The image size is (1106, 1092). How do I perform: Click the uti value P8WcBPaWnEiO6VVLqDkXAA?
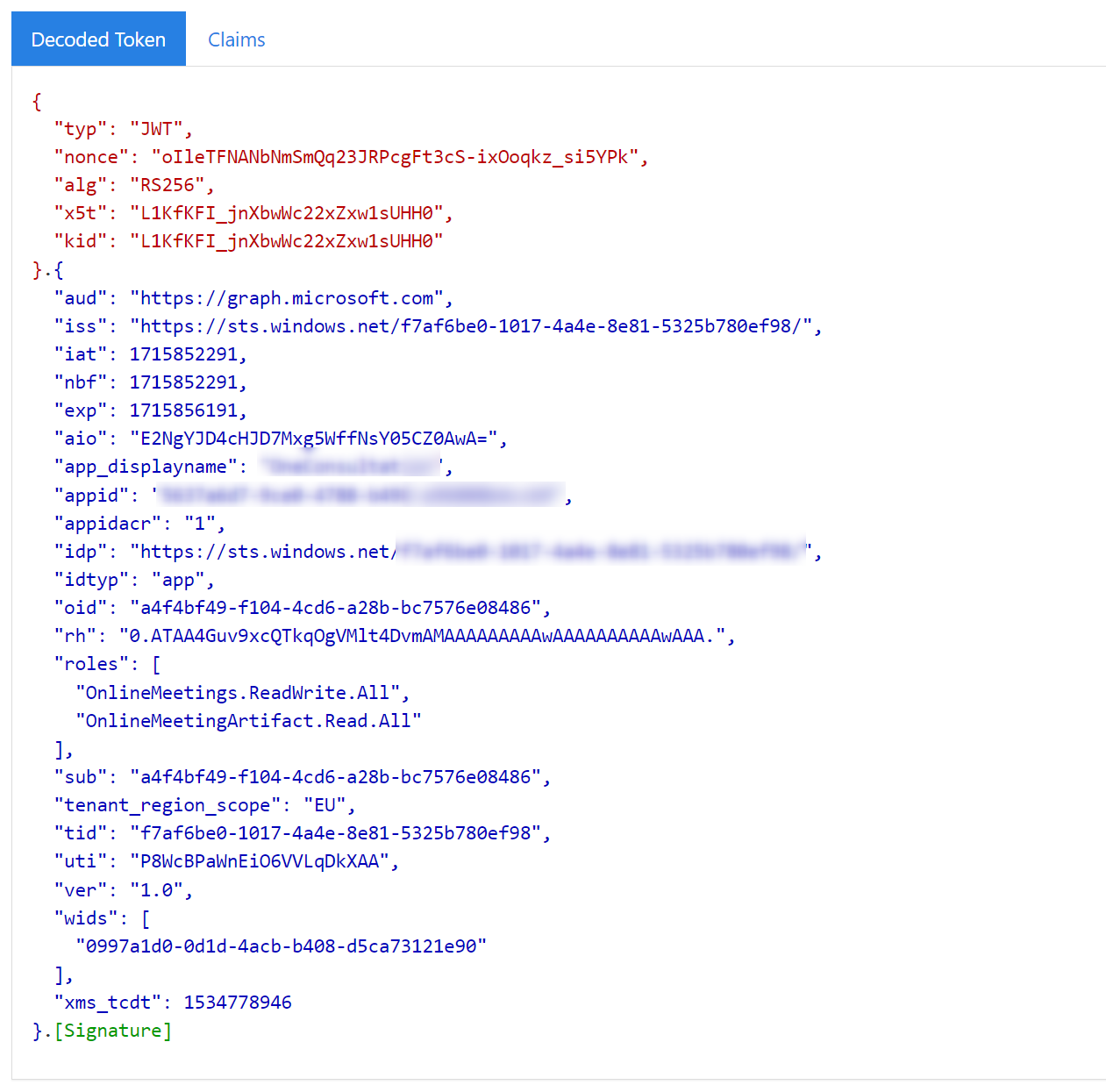tap(260, 861)
